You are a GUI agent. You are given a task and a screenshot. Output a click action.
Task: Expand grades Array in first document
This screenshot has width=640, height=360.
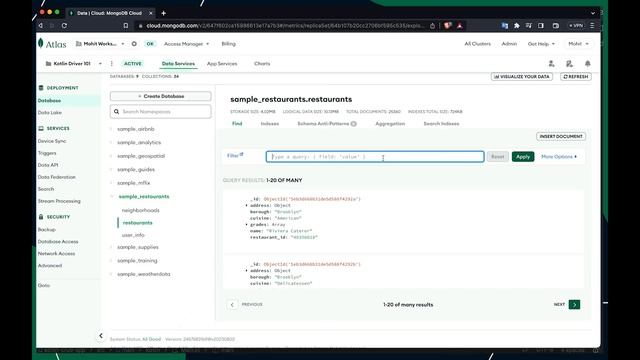point(247,224)
